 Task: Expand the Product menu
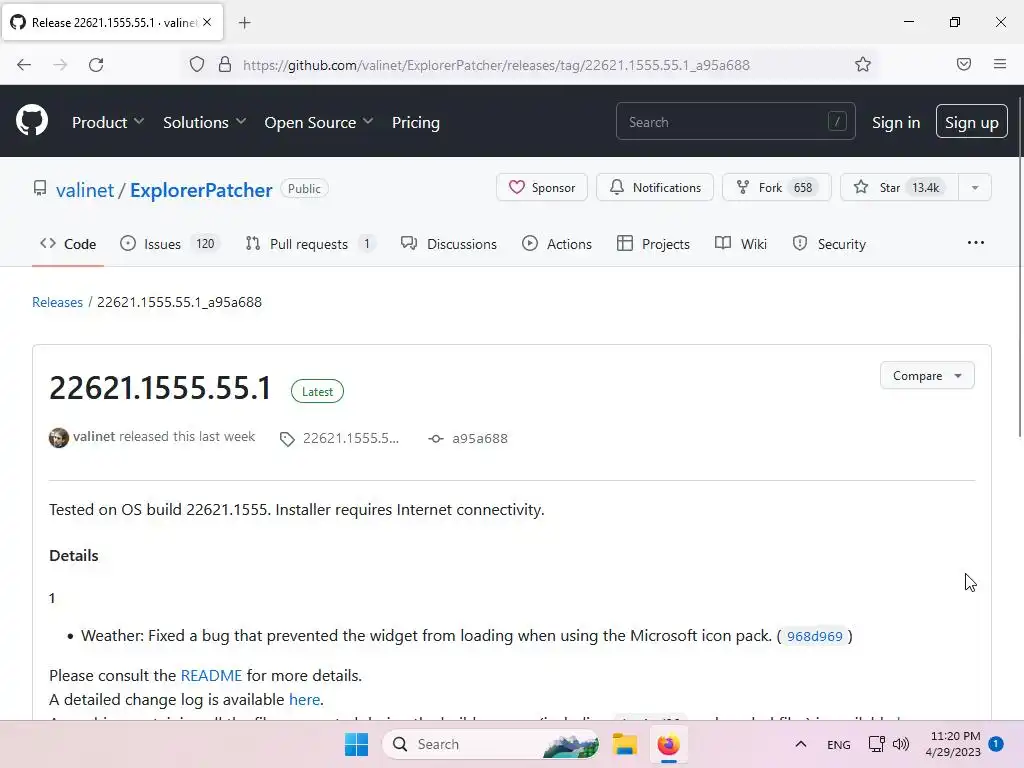tap(108, 122)
